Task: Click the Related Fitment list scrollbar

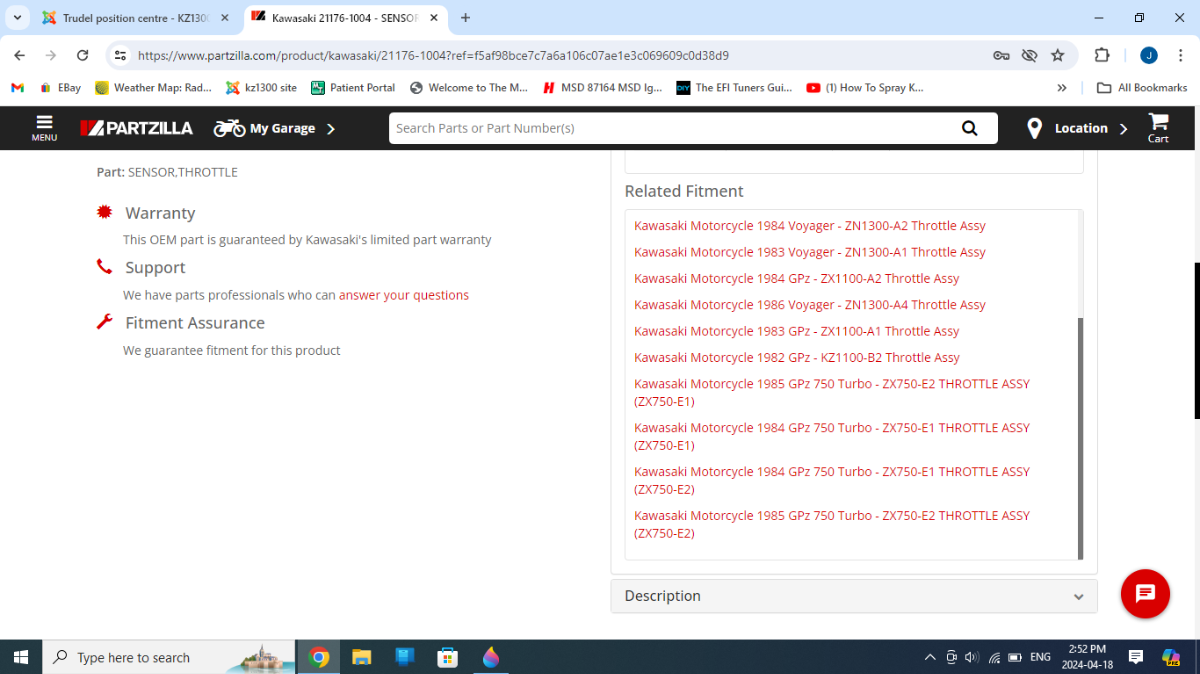Action: tap(1080, 438)
